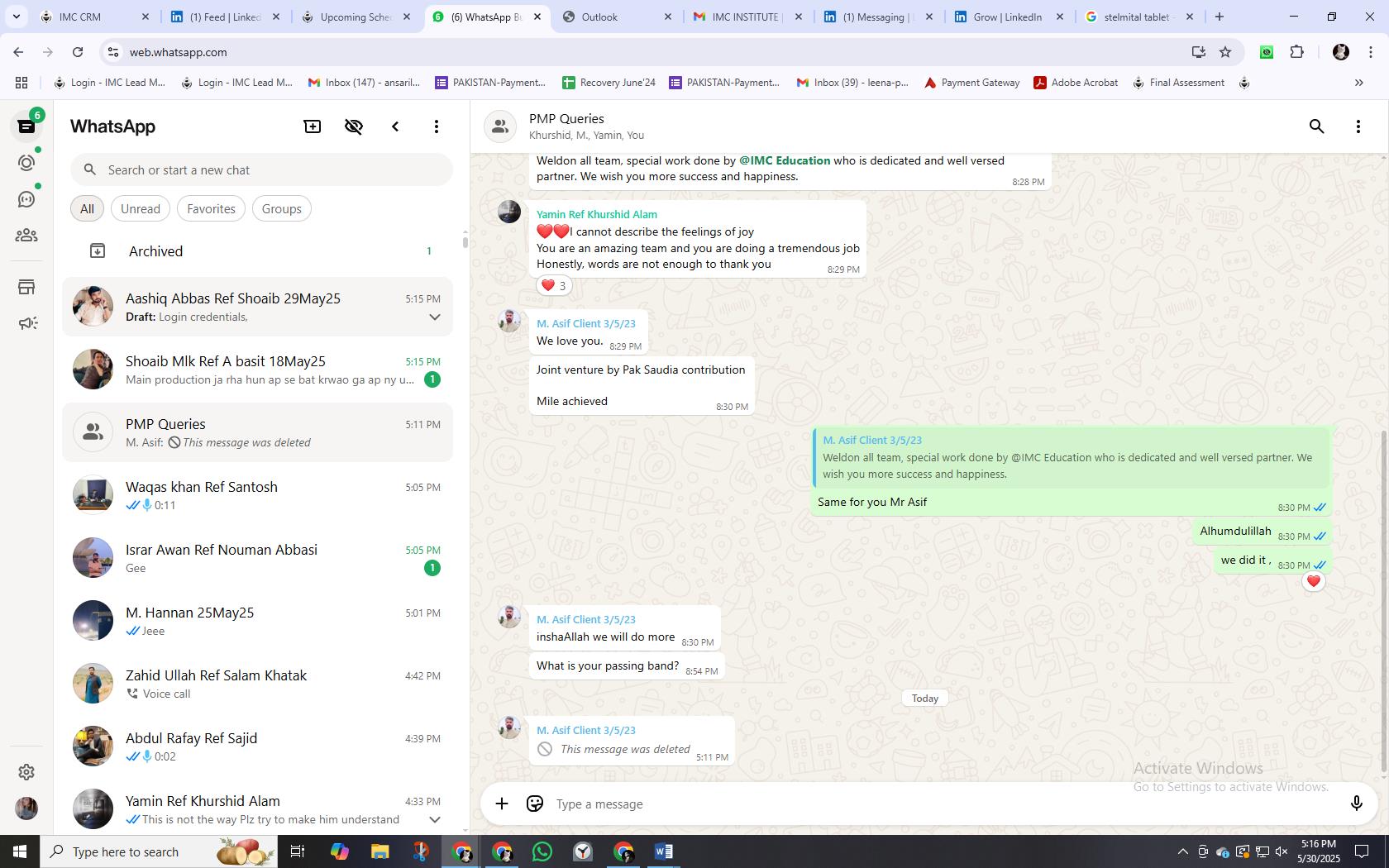The height and width of the screenshot is (868, 1389).
Task: Open heart reactions count on Yamin message
Action: pyautogui.click(x=554, y=286)
